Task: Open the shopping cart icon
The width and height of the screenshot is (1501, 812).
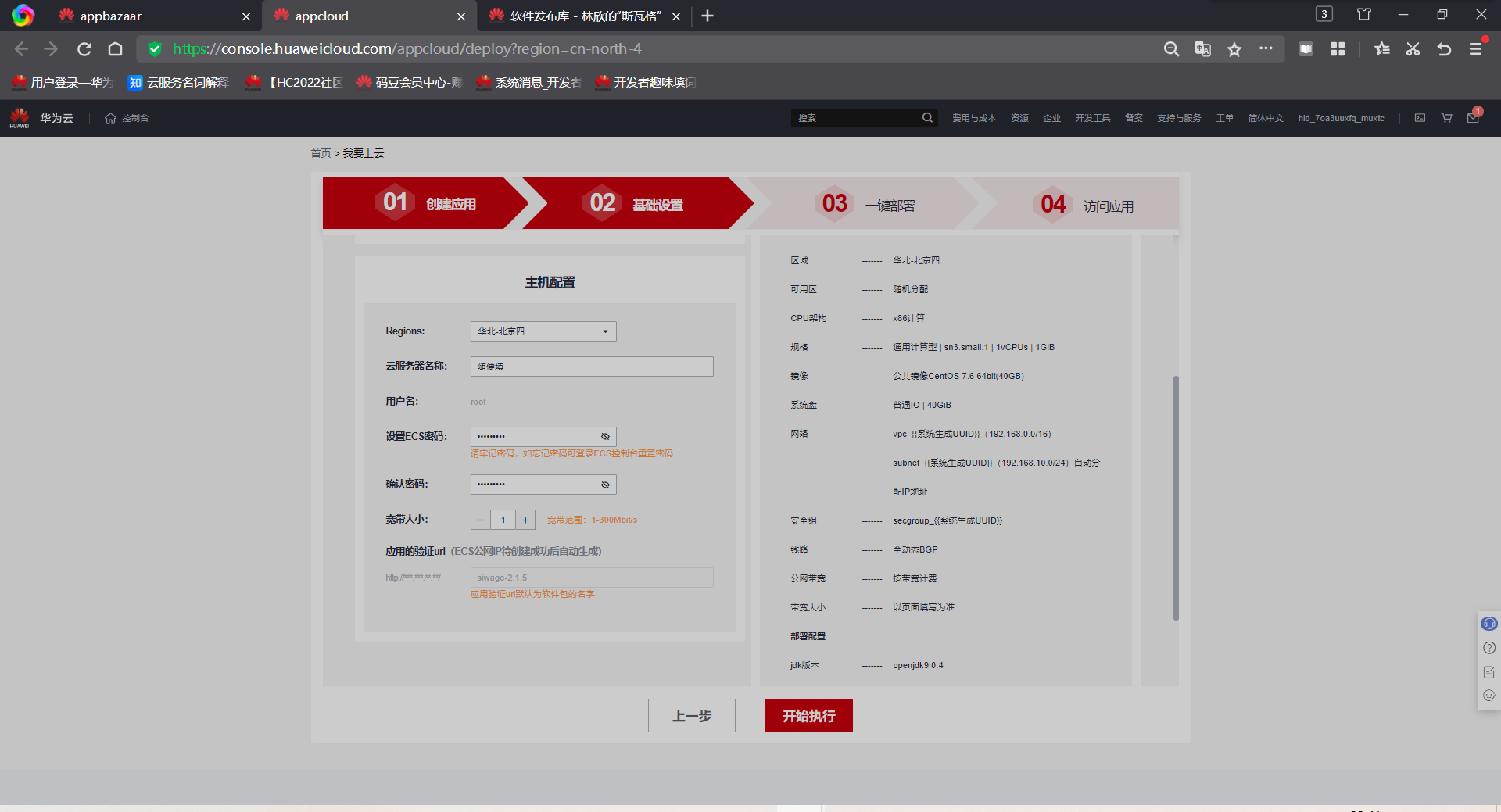Action: coord(1447,118)
